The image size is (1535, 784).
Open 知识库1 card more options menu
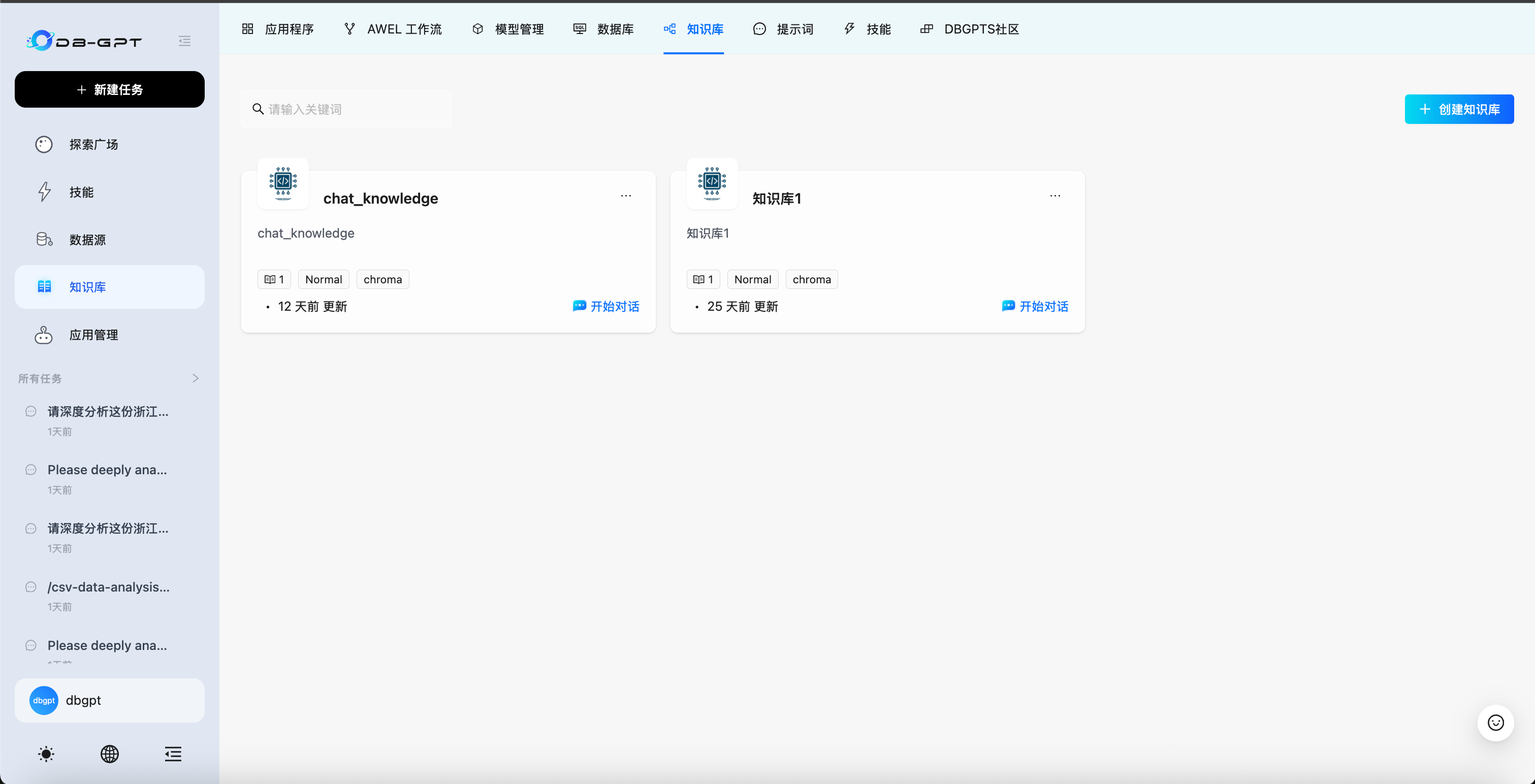click(x=1054, y=196)
